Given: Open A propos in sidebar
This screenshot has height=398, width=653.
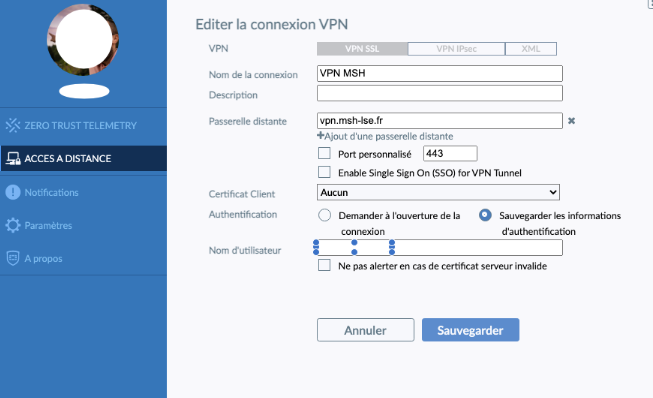Looking at the screenshot, I should pyautogui.click(x=83, y=259).
